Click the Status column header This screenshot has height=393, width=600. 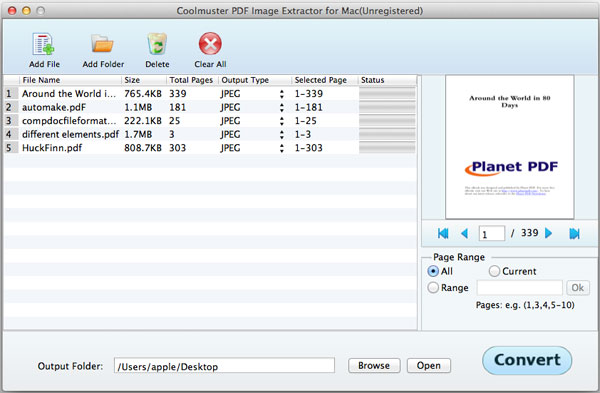[387, 80]
